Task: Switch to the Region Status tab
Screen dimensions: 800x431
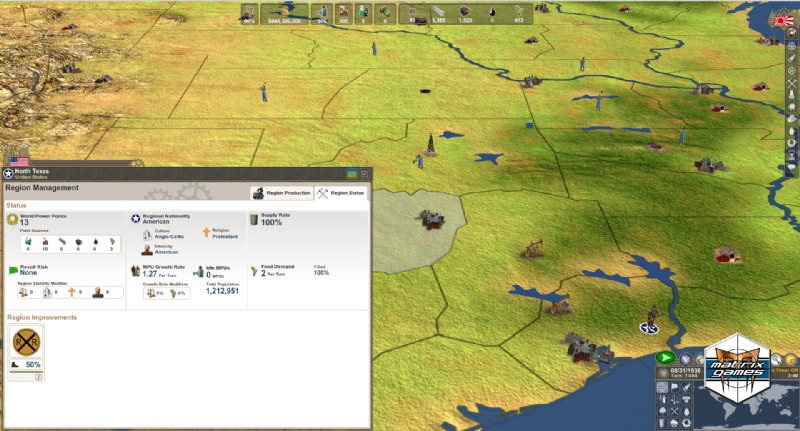Action: pos(341,193)
